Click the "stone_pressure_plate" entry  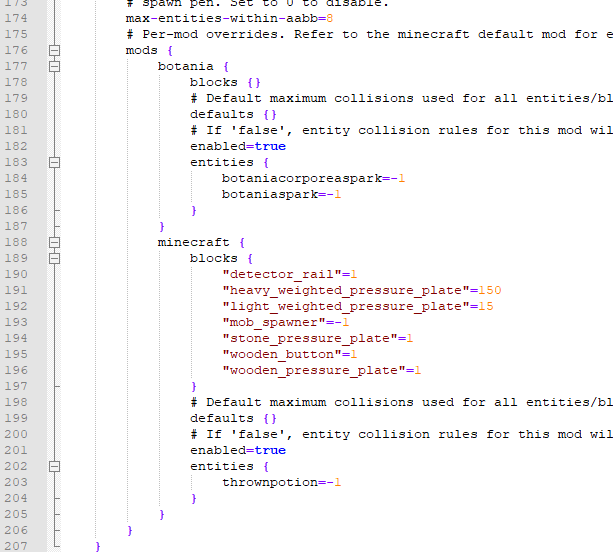pos(317,339)
